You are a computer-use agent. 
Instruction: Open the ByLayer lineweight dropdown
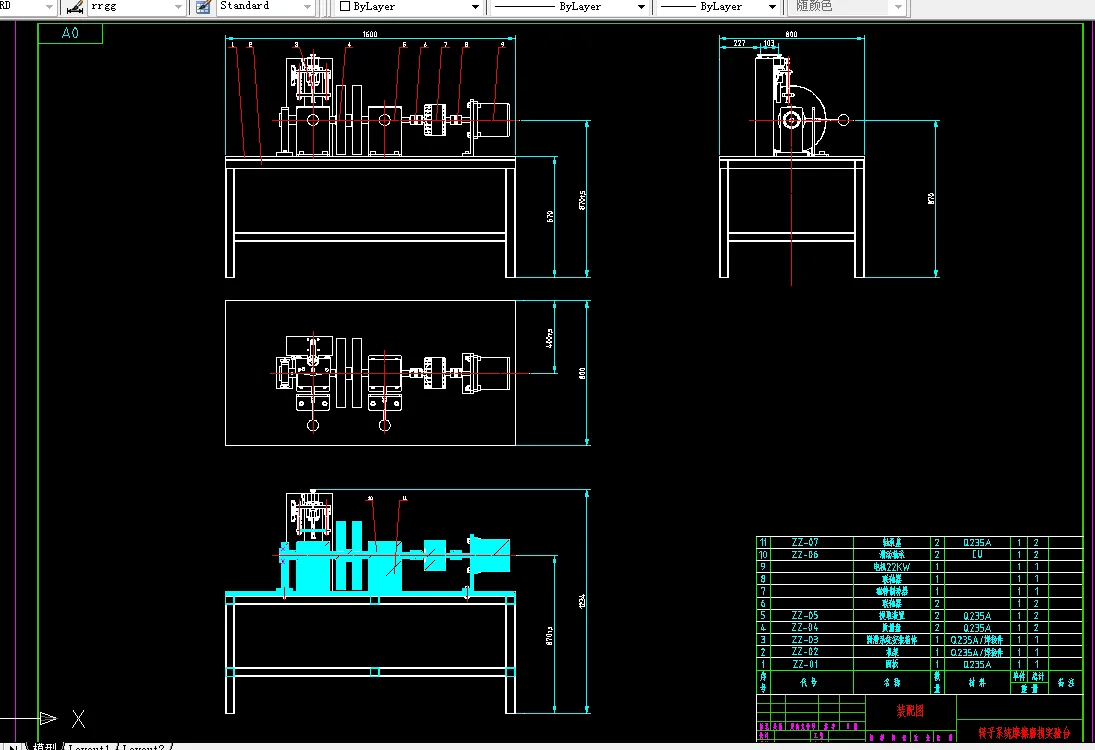772,7
